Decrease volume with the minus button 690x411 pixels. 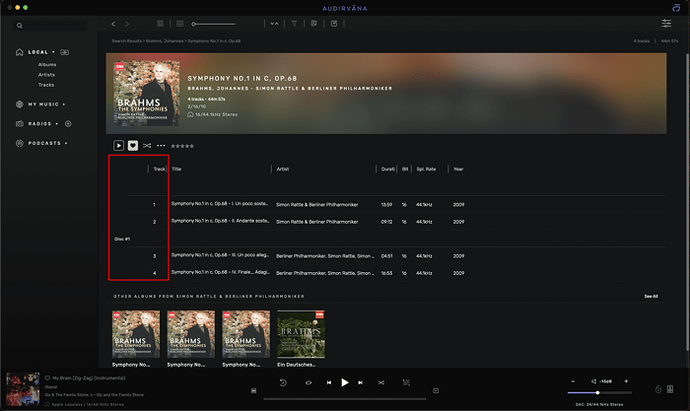(x=573, y=382)
